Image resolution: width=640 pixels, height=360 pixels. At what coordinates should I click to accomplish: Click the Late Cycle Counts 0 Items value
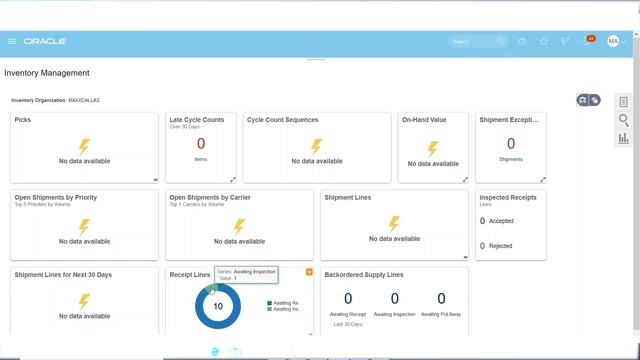[201, 144]
